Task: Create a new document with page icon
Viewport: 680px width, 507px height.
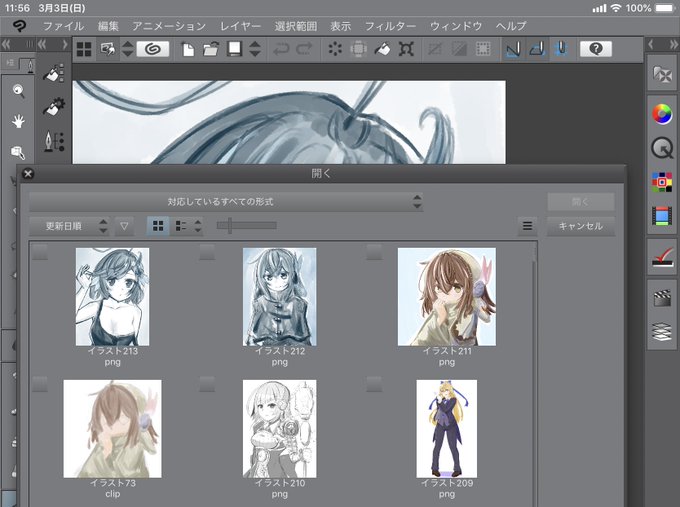Action: point(187,49)
